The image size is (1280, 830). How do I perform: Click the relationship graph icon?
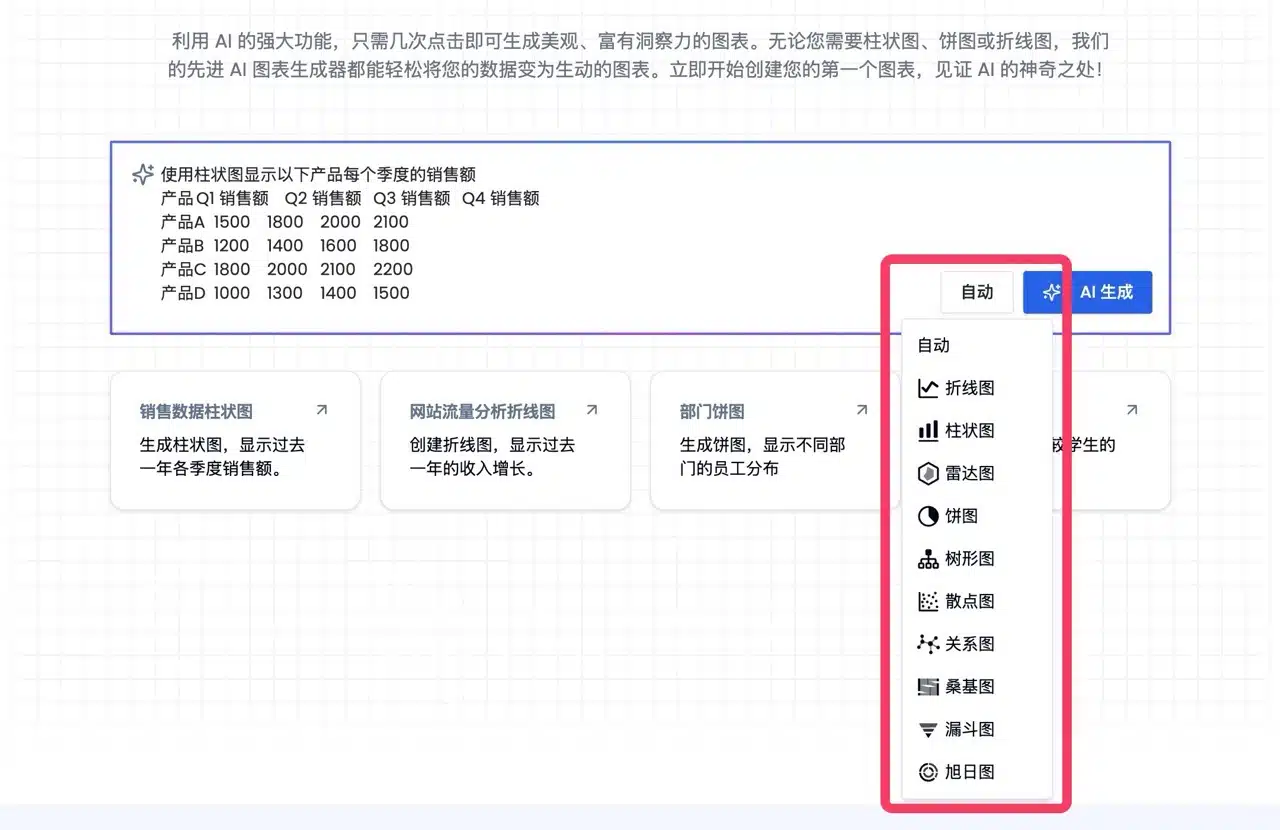pos(927,644)
